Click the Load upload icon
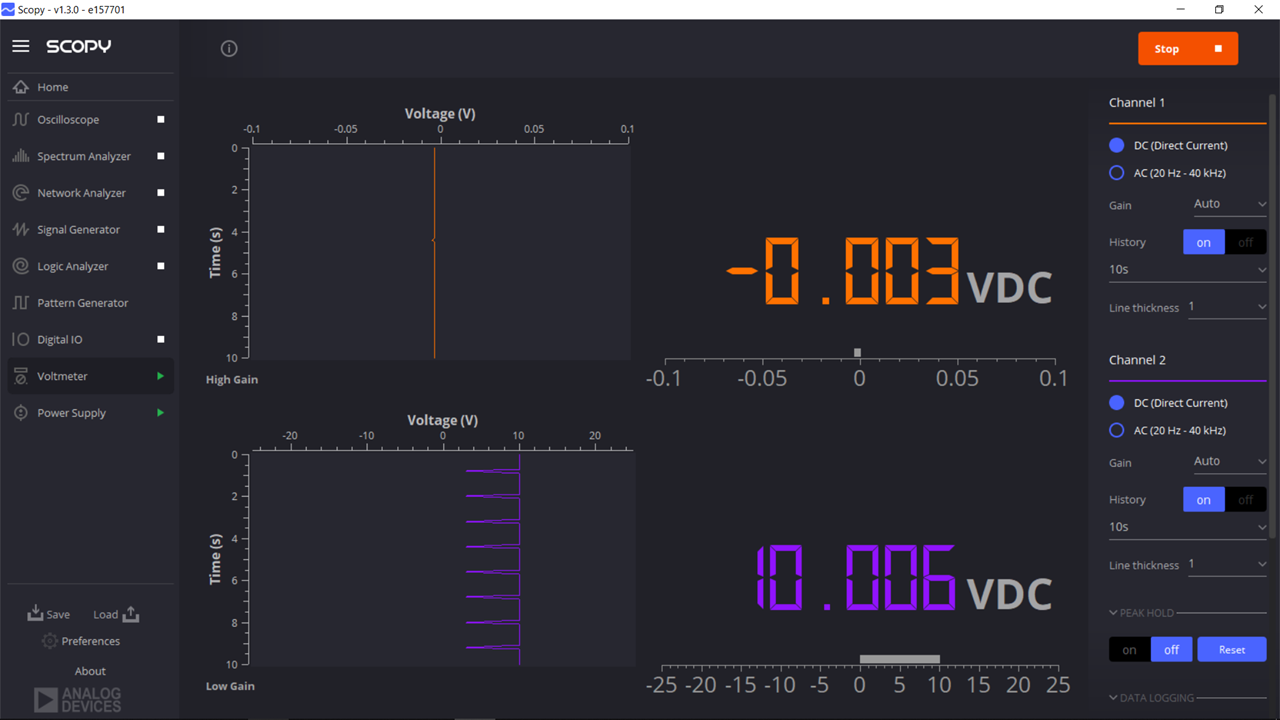 131,613
